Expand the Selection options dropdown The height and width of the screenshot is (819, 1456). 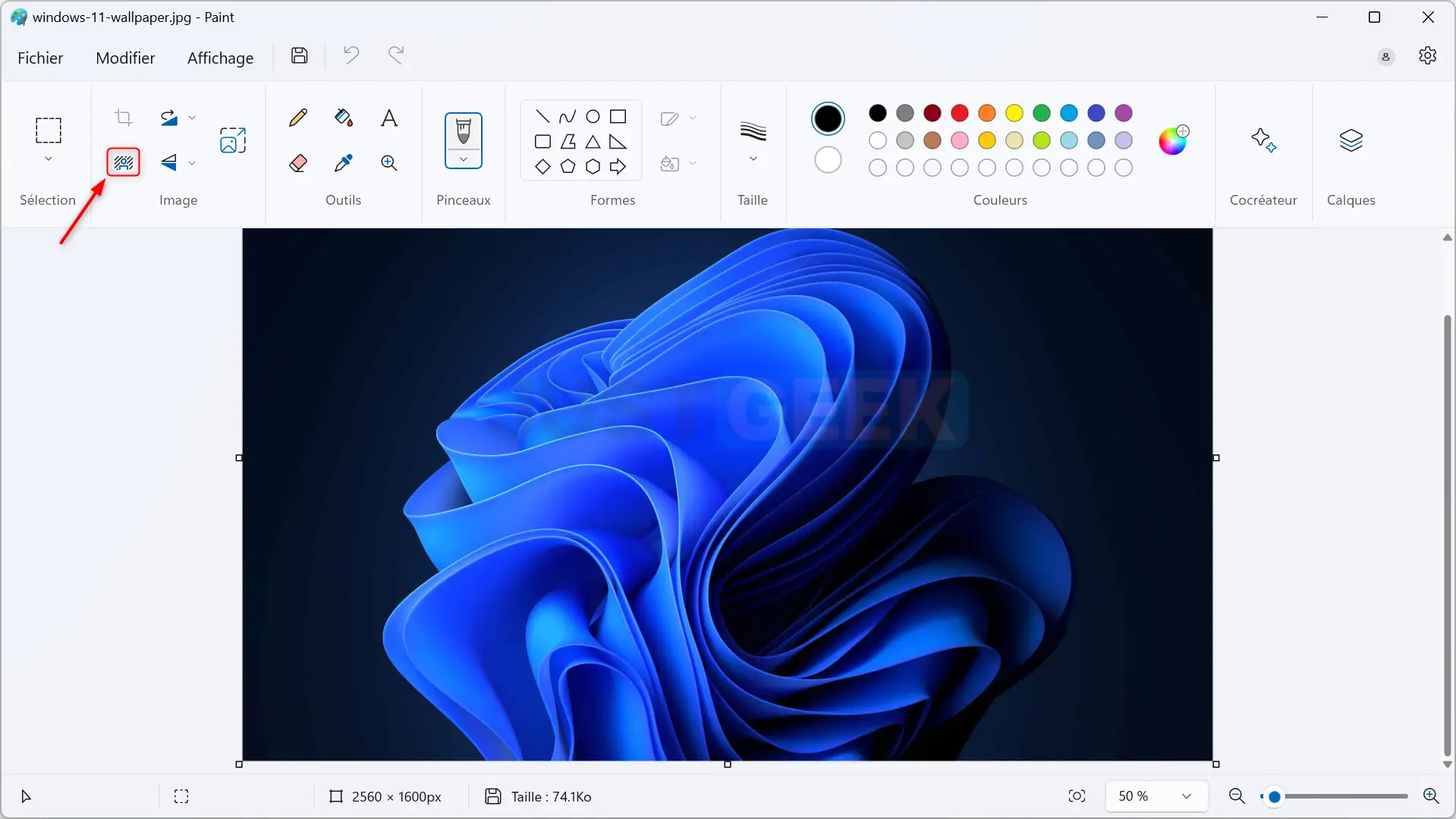click(x=49, y=159)
